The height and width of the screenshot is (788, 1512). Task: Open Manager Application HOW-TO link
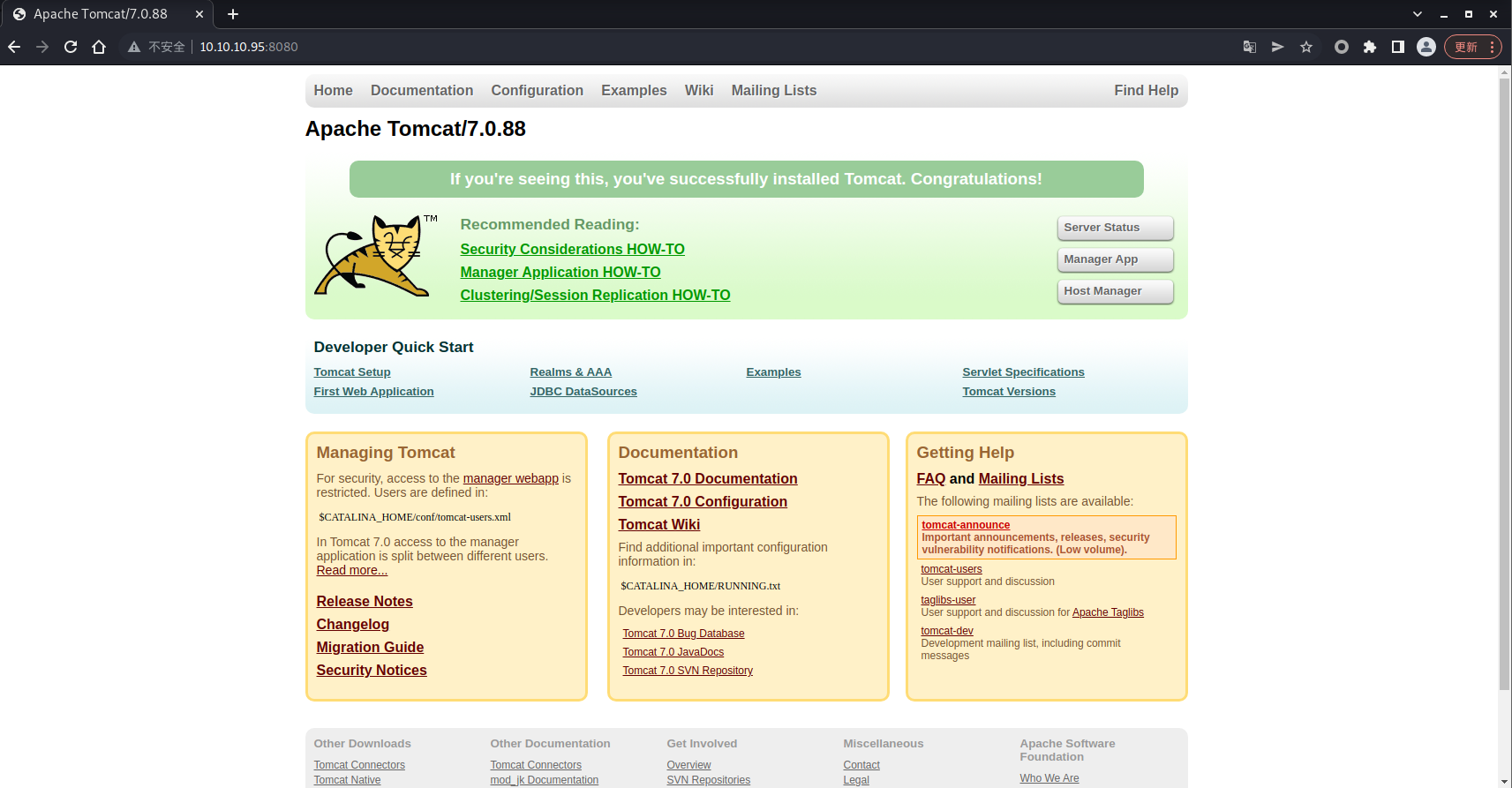click(x=560, y=272)
